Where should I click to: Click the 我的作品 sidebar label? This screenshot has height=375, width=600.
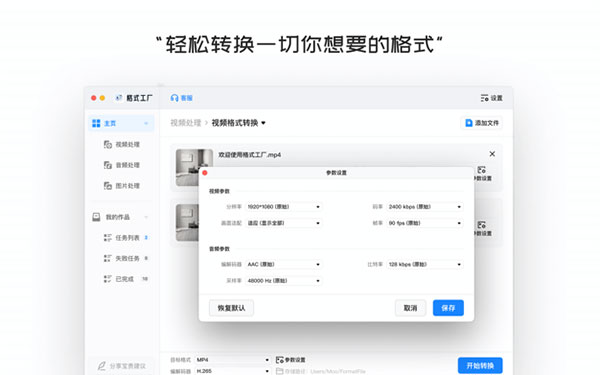117,217
